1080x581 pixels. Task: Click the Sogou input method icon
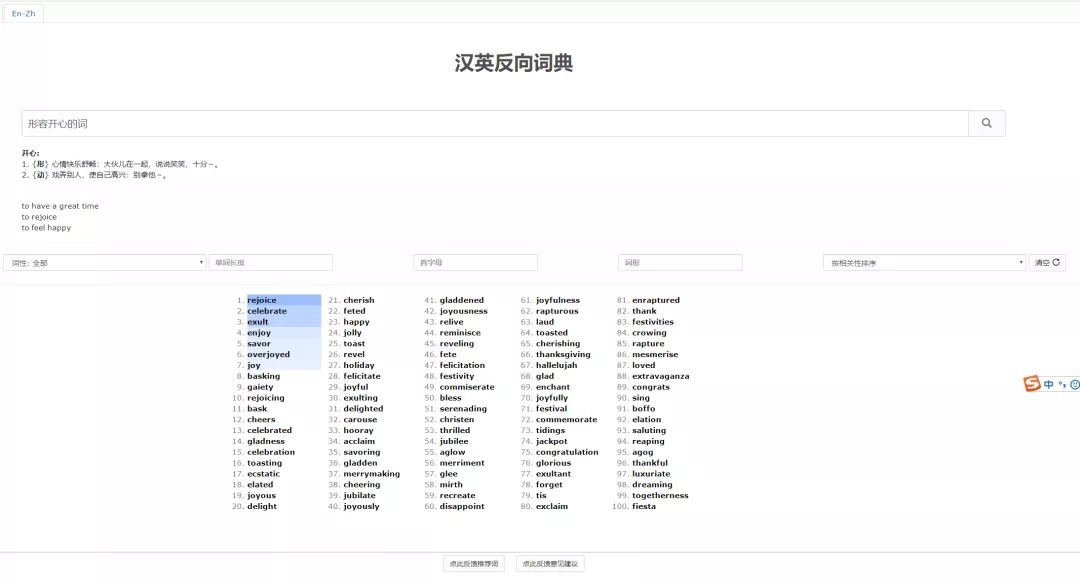pyautogui.click(x=1032, y=384)
